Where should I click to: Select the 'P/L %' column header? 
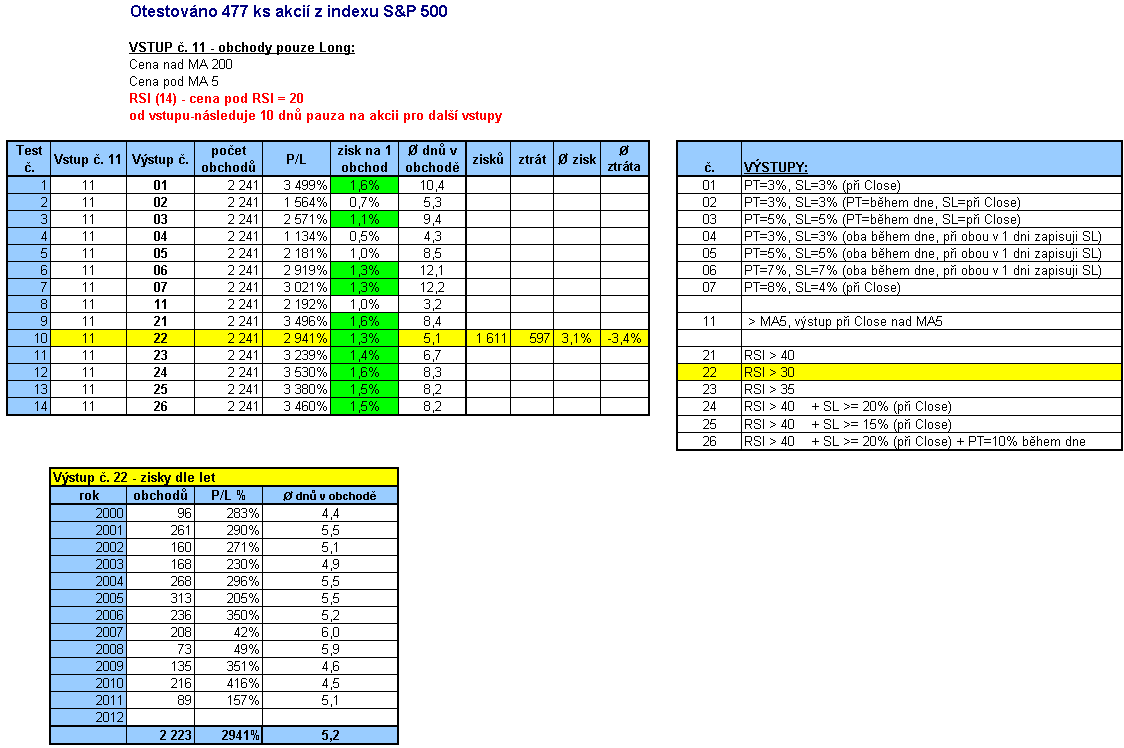pos(229,496)
